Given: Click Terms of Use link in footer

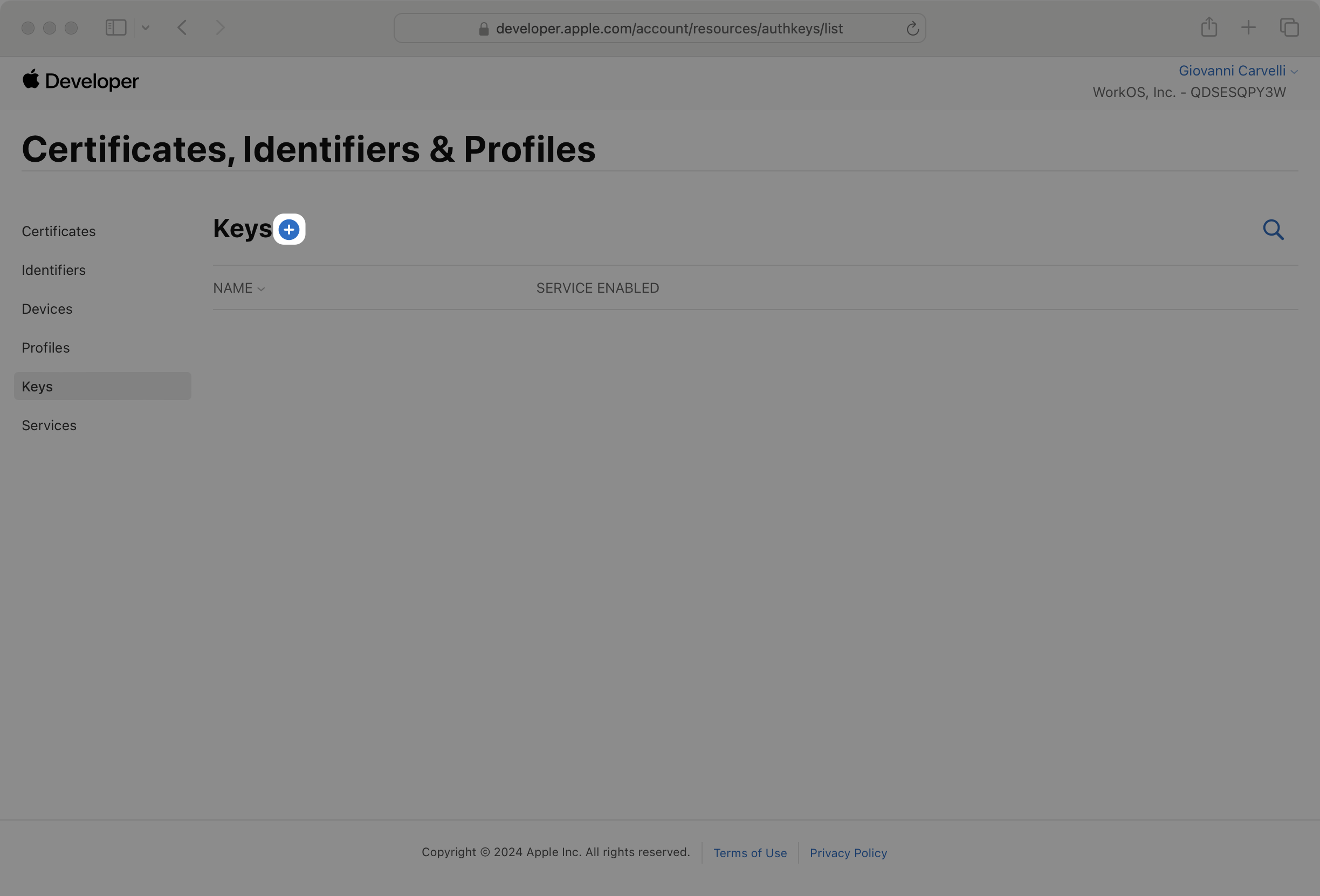Looking at the screenshot, I should [x=750, y=853].
